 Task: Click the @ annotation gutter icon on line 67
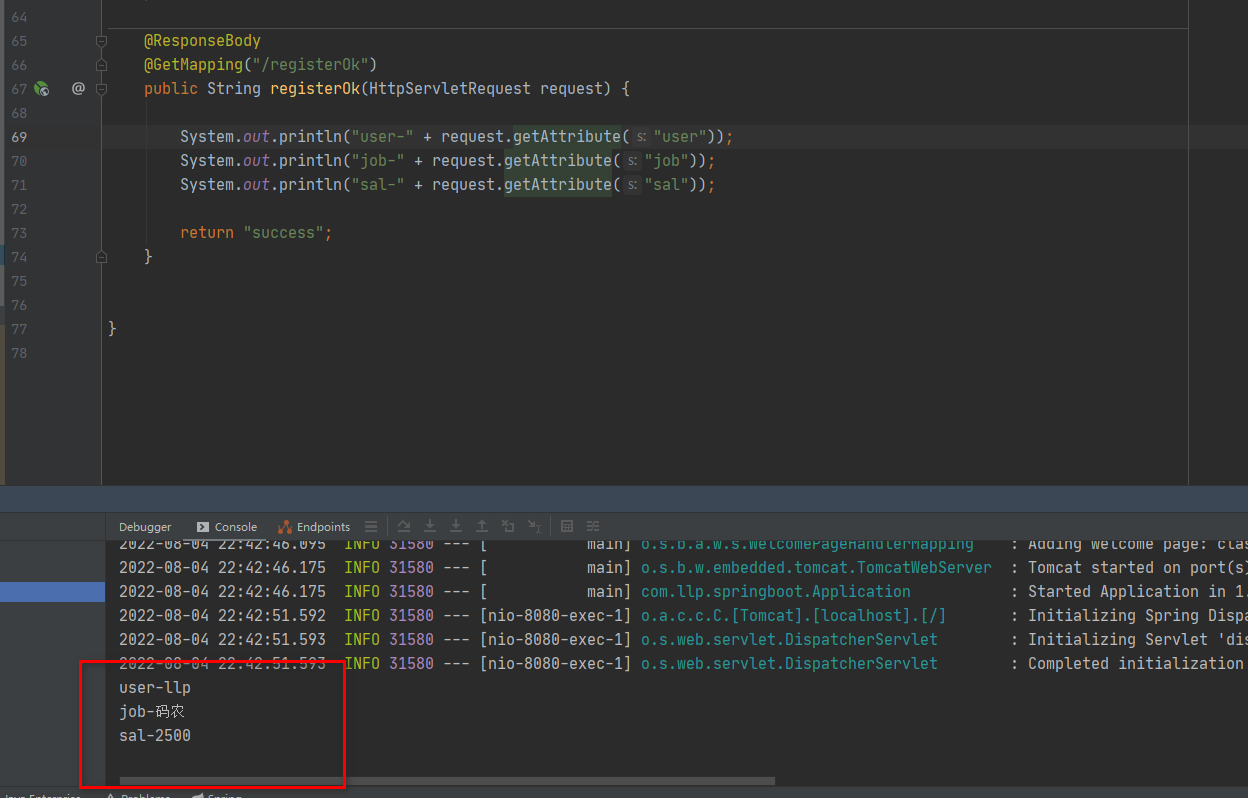tap(78, 89)
